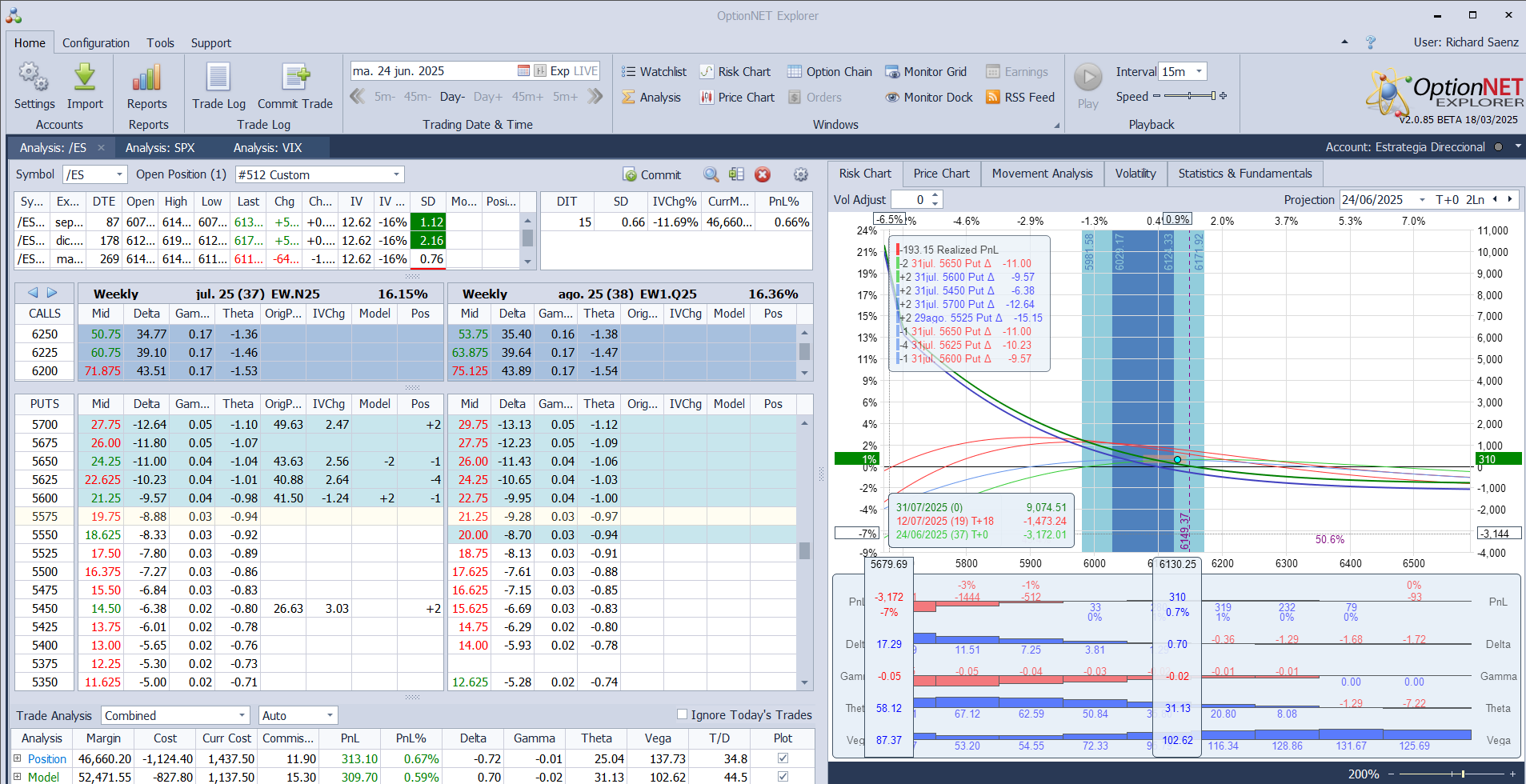Open the account selector dropdown arrow
The width and height of the screenshot is (1526, 784).
[x=1517, y=147]
